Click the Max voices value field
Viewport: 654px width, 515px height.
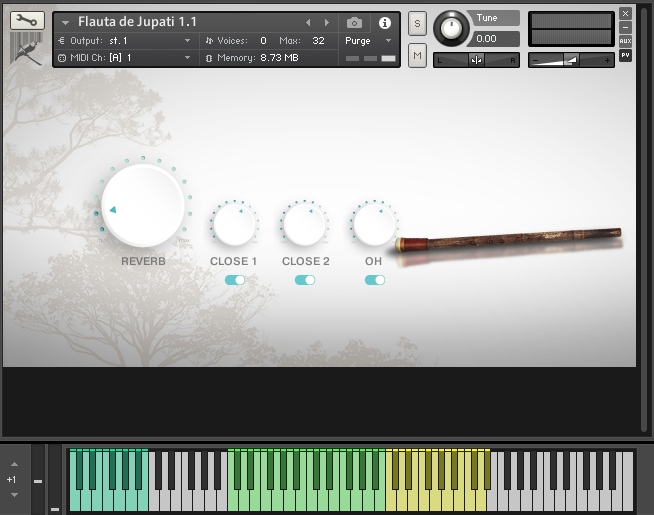tap(318, 41)
